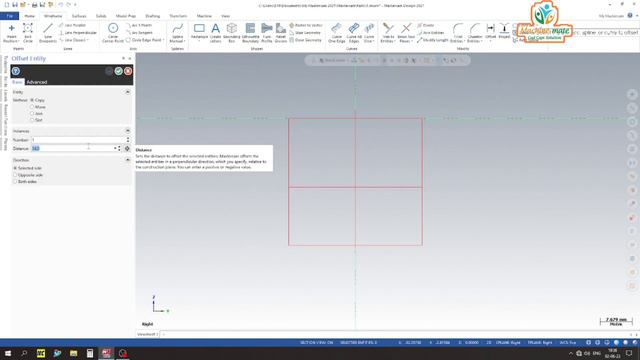
Task: Select Fillet Entities tool
Action: 458,33
